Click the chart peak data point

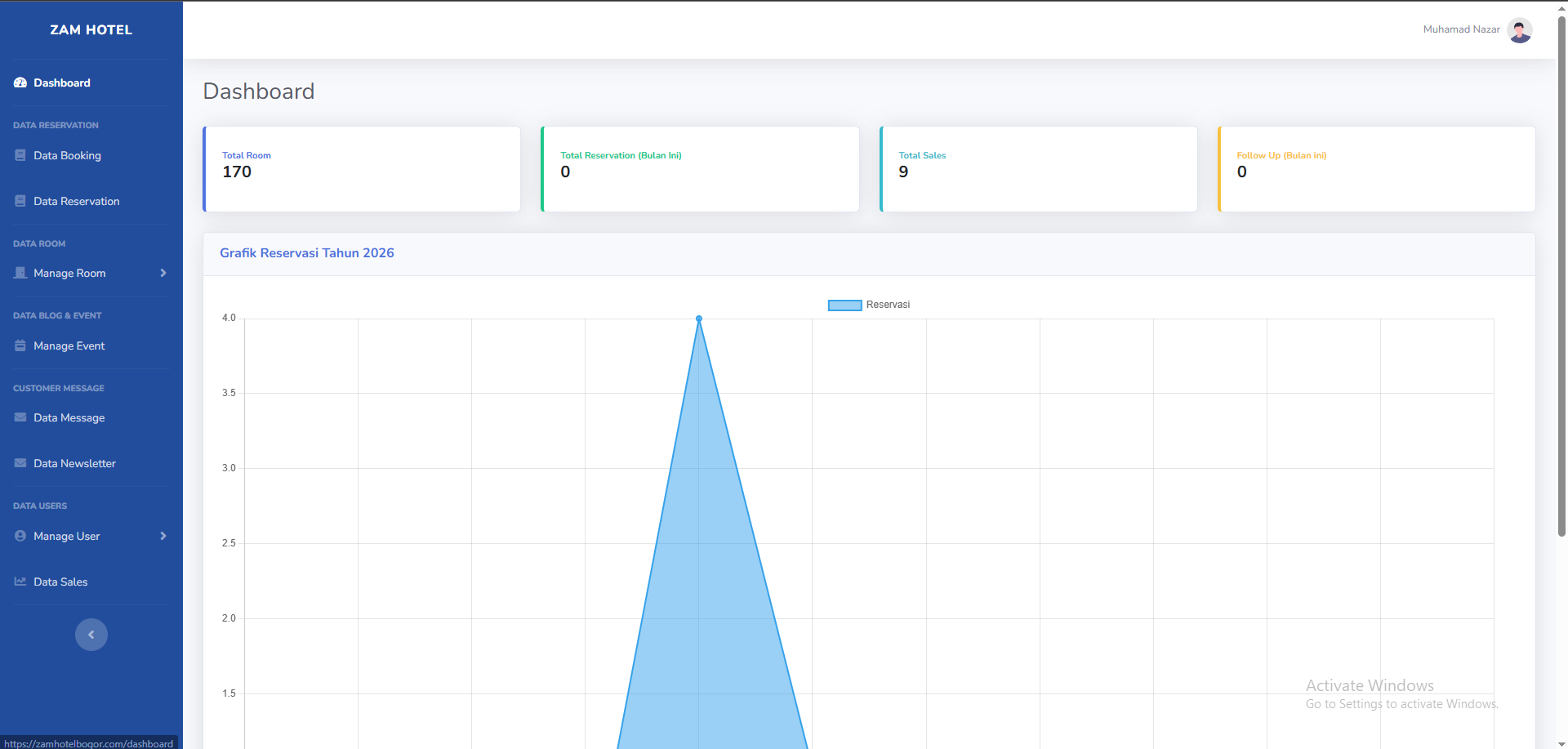coord(699,319)
